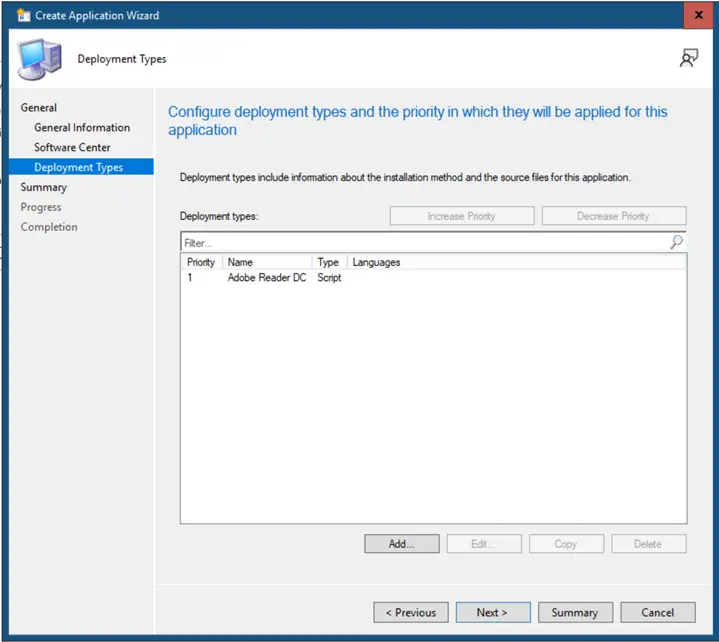Click the feedback person icon at top right

coord(688,58)
